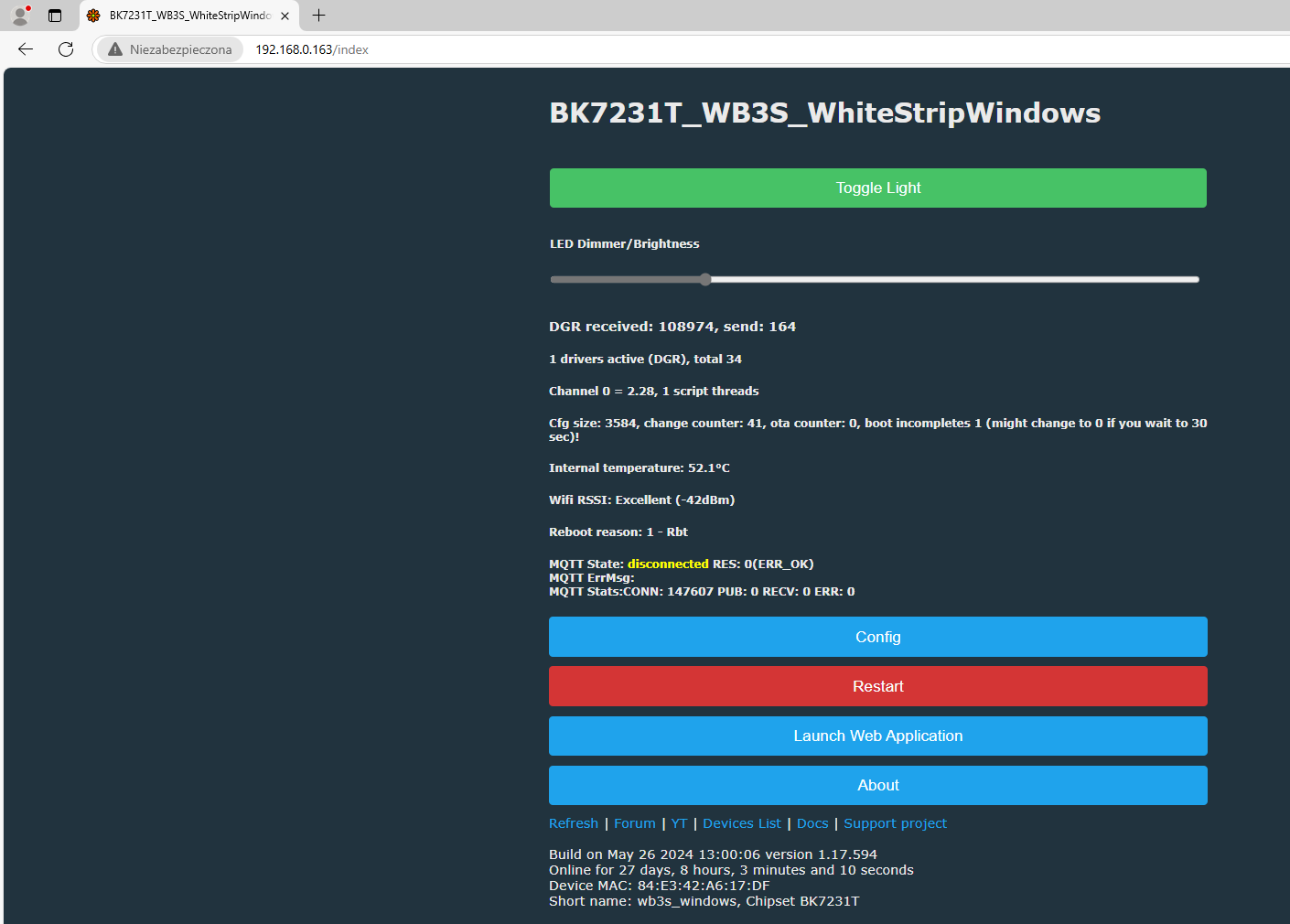Open the Docs link
The height and width of the screenshot is (924, 1290).
(x=812, y=823)
